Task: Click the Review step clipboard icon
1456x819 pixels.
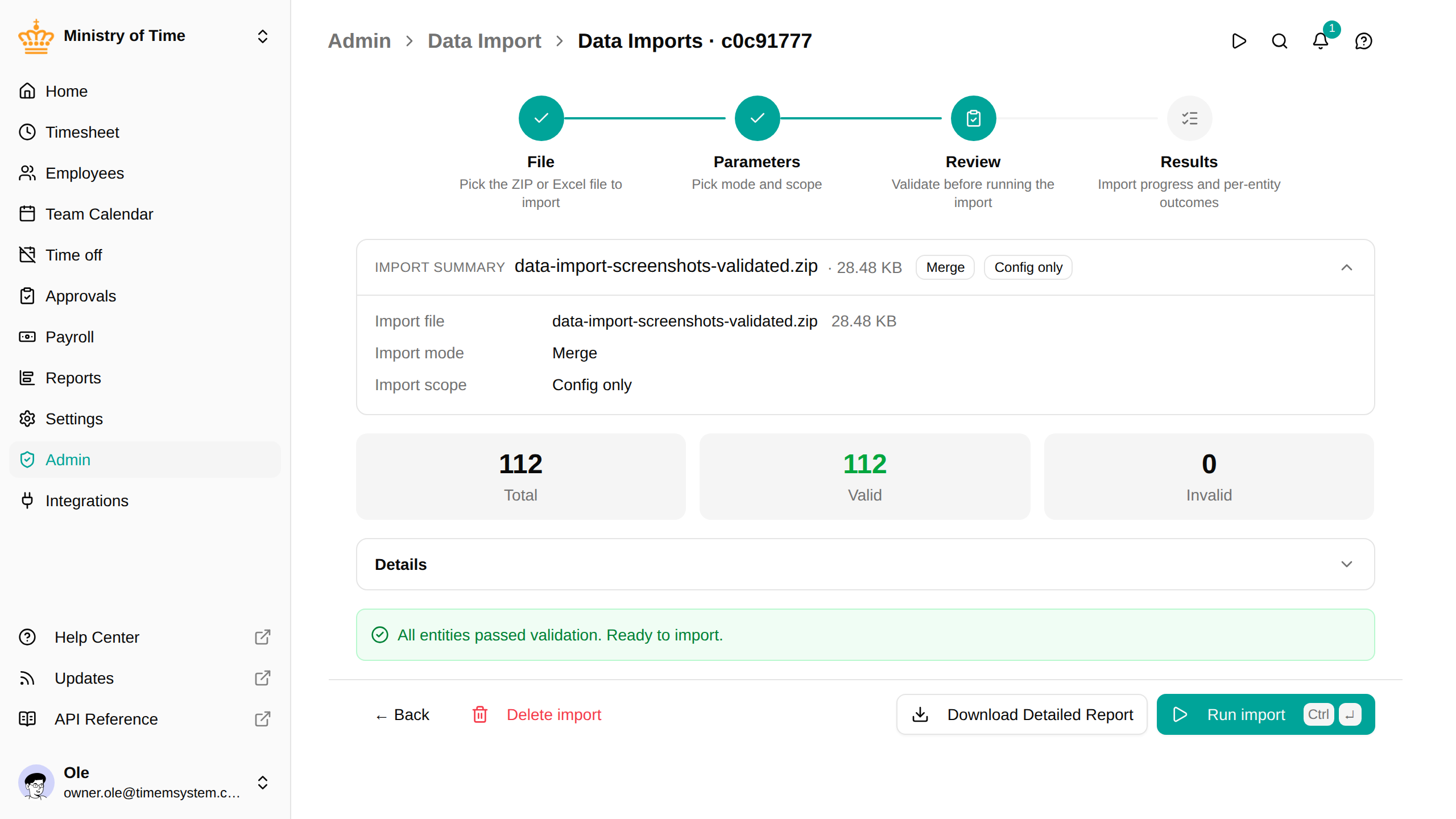Action: [973, 118]
